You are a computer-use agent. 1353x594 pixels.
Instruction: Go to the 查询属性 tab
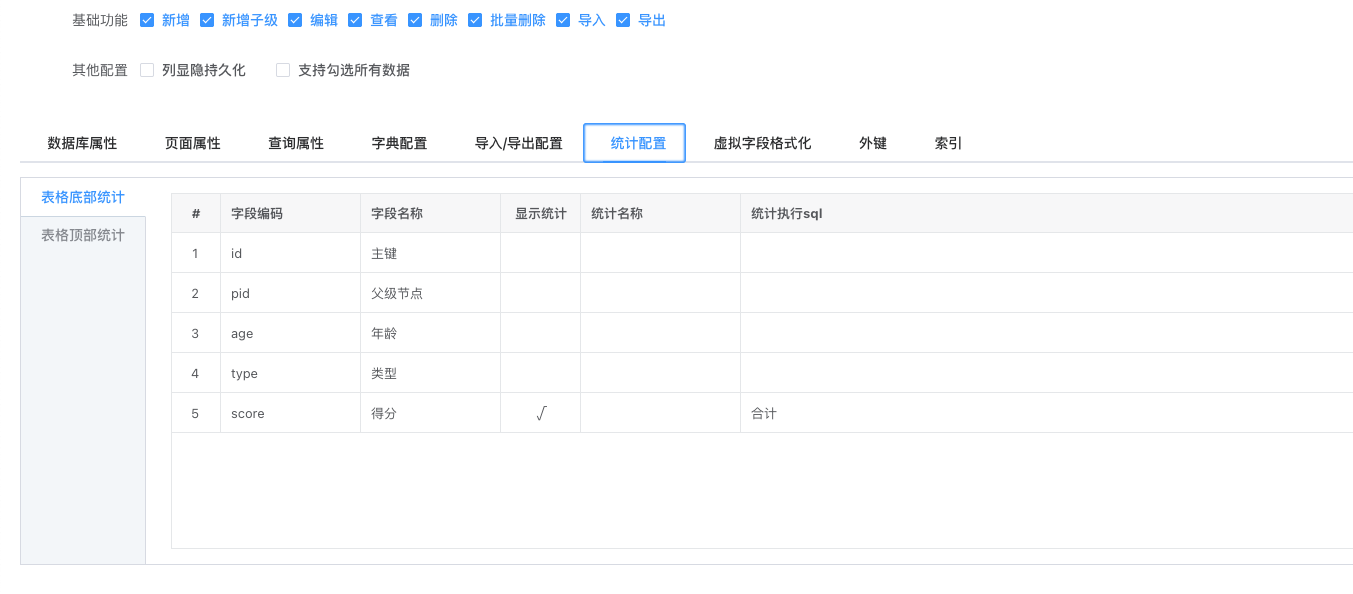pyautogui.click(x=295, y=143)
